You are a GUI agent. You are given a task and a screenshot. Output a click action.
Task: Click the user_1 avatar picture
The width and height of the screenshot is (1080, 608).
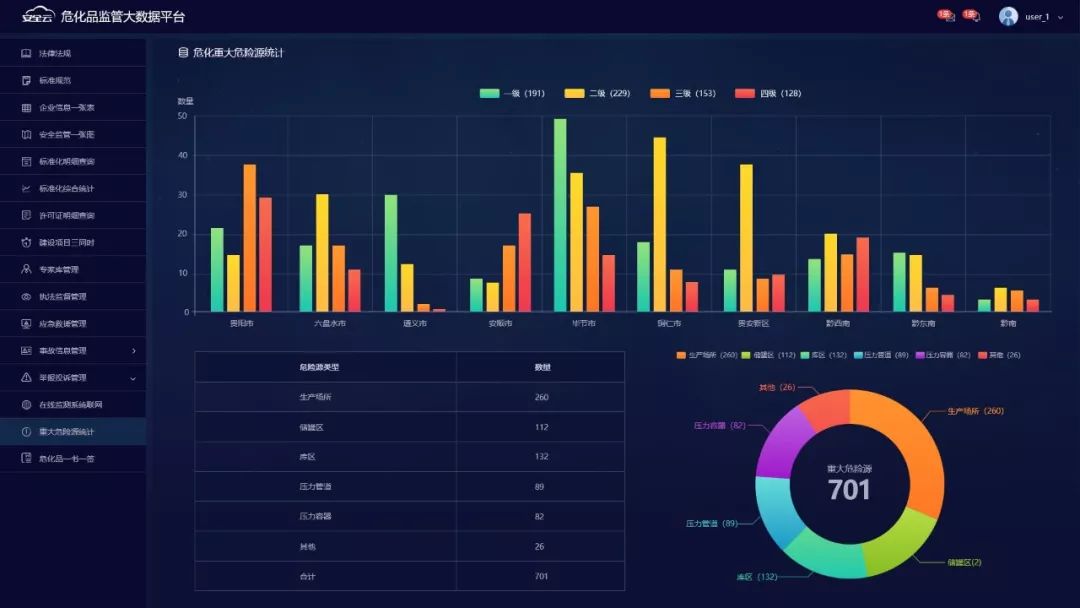click(1008, 16)
